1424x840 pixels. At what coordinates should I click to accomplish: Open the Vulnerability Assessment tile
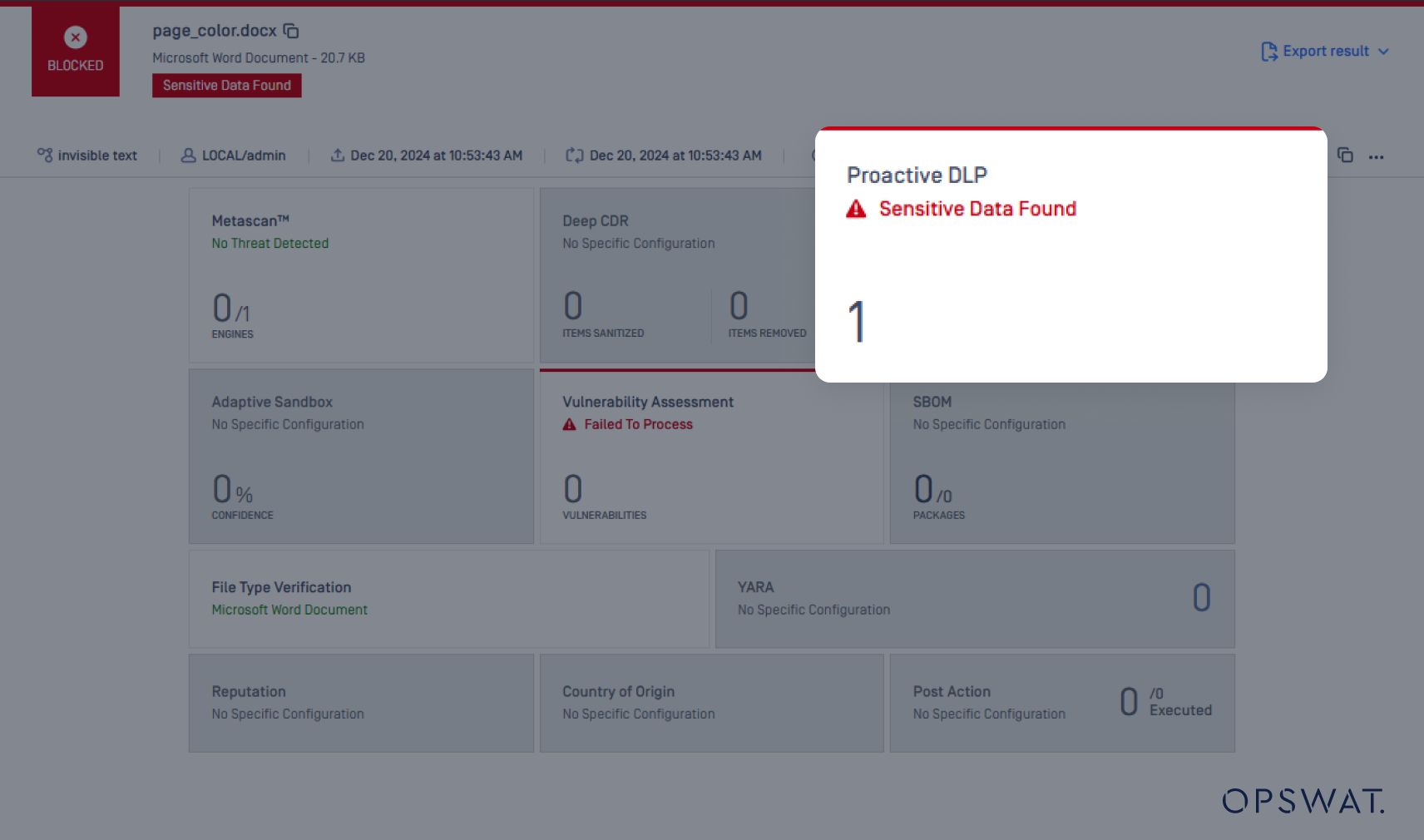(x=711, y=457)
